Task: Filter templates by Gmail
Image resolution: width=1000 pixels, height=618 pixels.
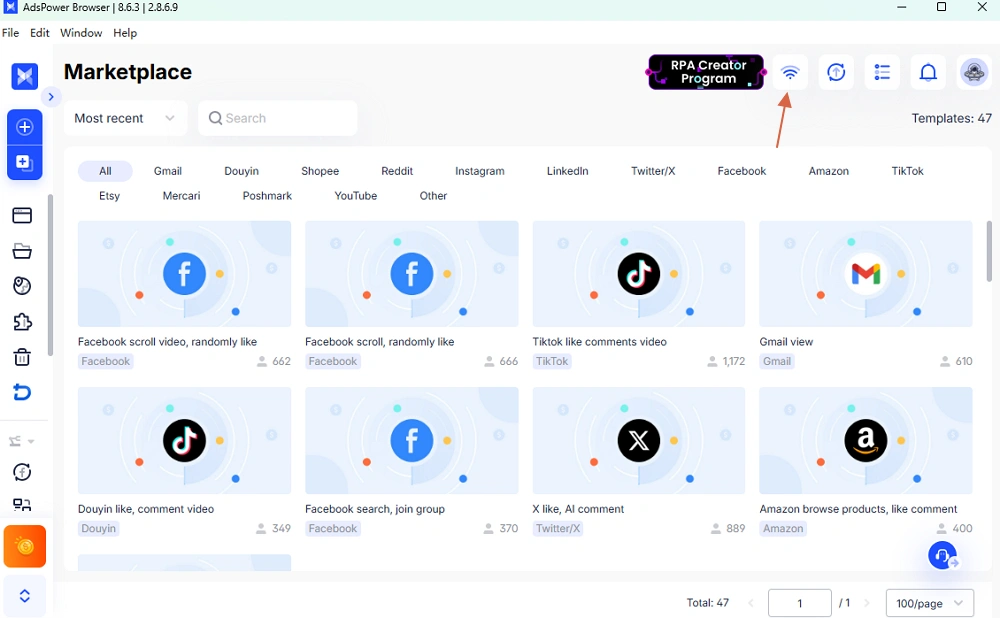Action: pos(168,171)
